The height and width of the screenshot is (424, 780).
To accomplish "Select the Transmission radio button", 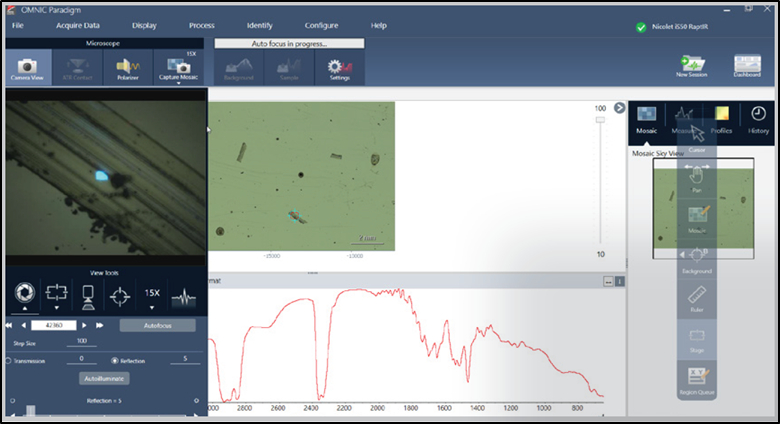I will [8, 361].
